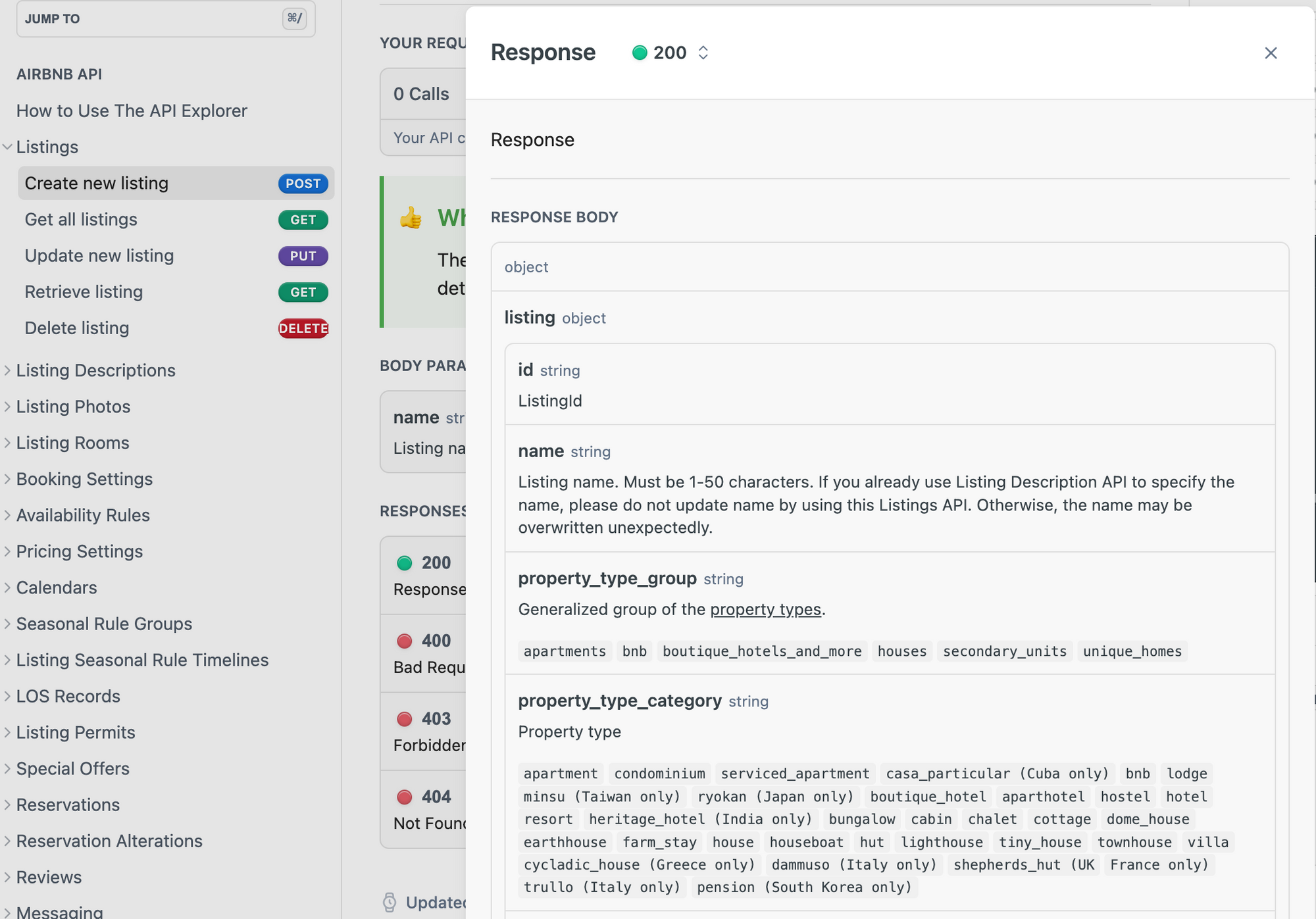Close the Response panel

coord(1271,53)
